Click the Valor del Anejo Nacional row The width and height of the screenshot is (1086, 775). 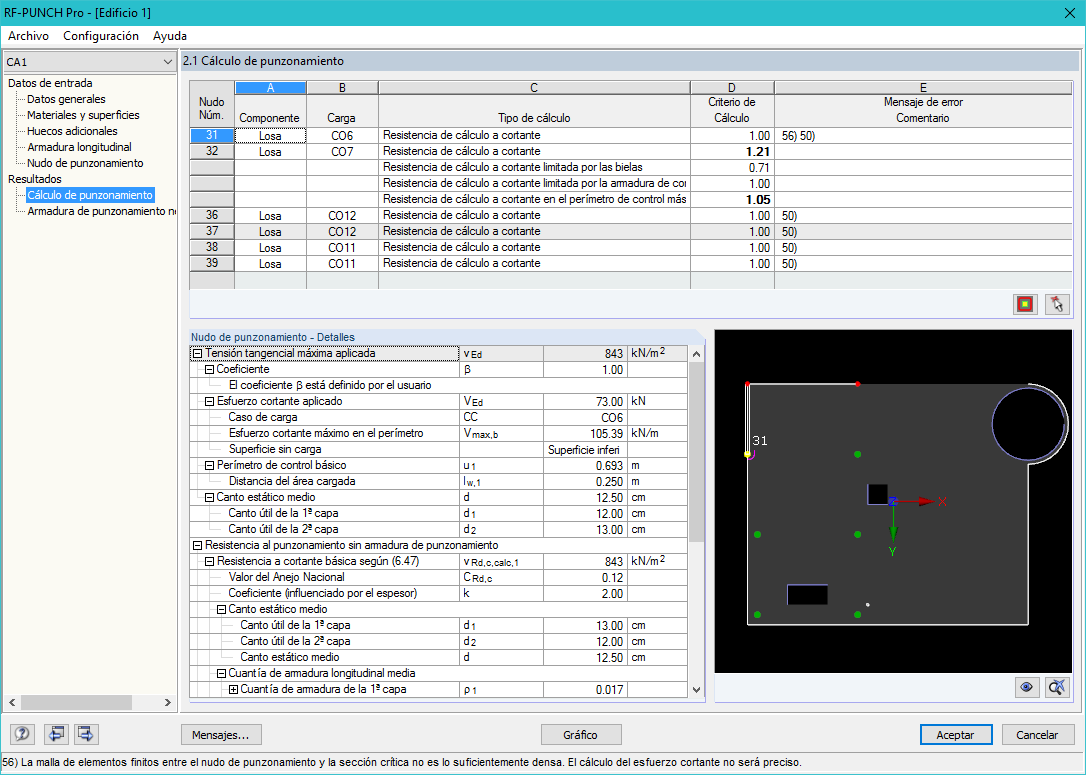pos(438,578)
